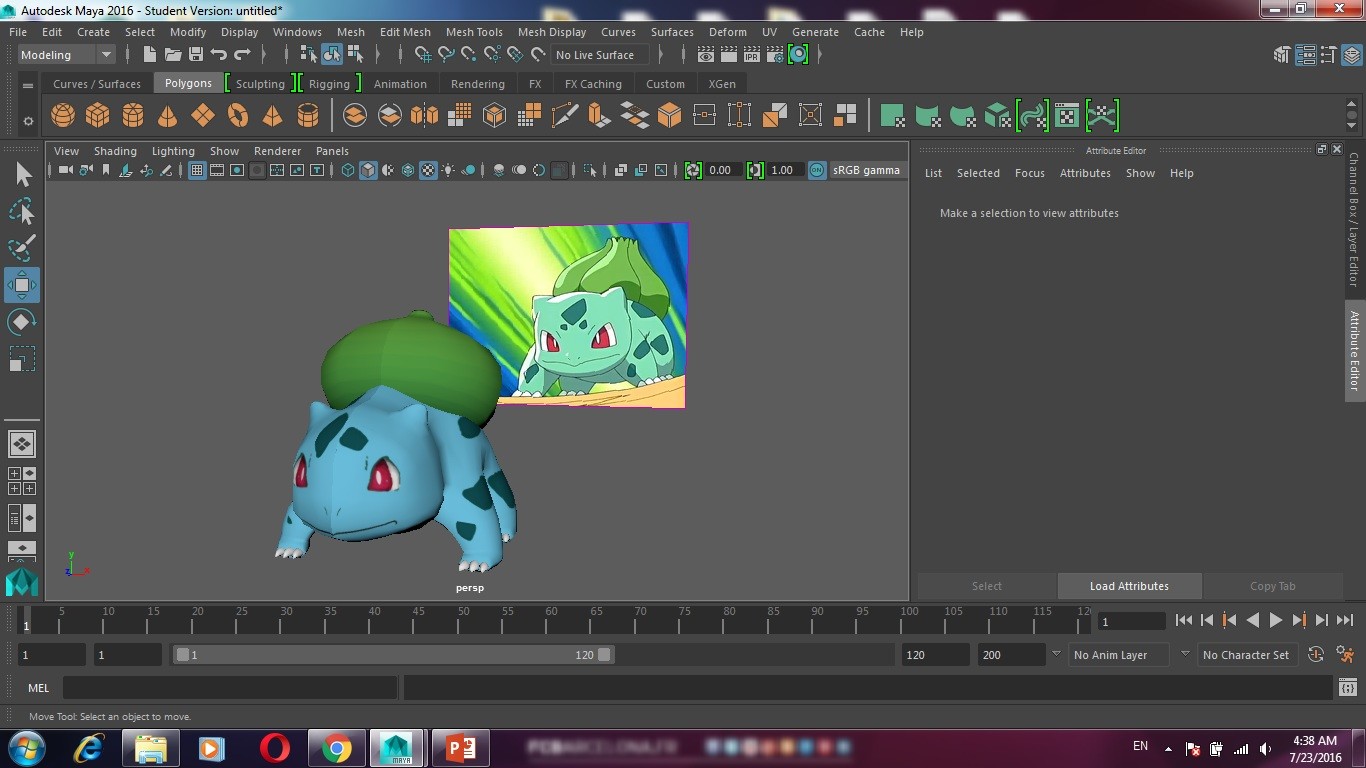1366x768 pixels.
Task: Open the No Anim Layer dropdown
Action: tap(1118, 654)
